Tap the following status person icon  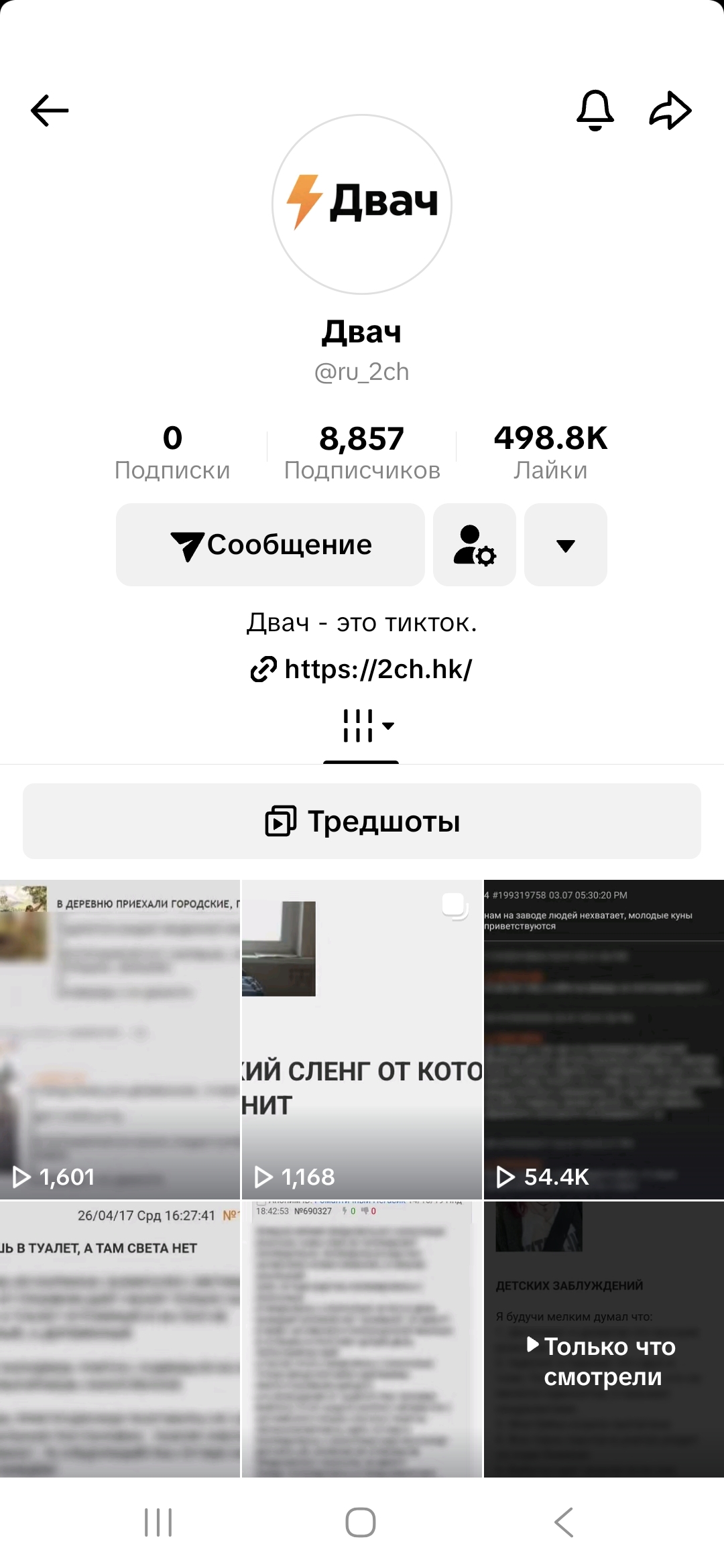[x=475, y=545]
